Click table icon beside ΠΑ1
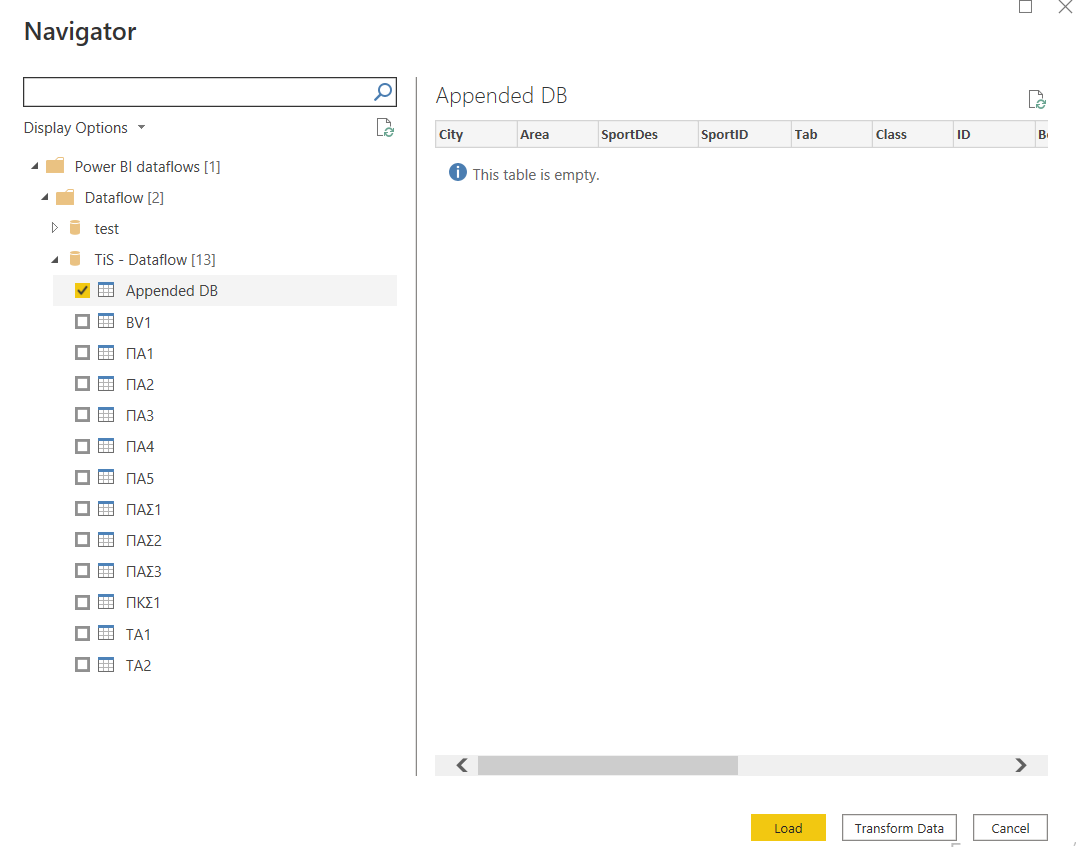Image resolution: width=1076 pixels, height=847 pixels. click(x=106, y=353)
